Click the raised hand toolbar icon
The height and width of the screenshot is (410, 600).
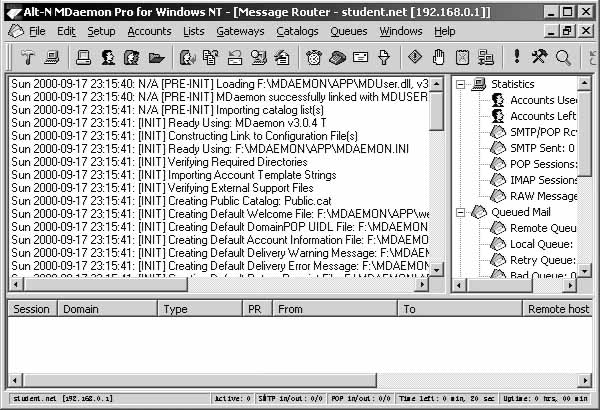[x=437, y=57]
